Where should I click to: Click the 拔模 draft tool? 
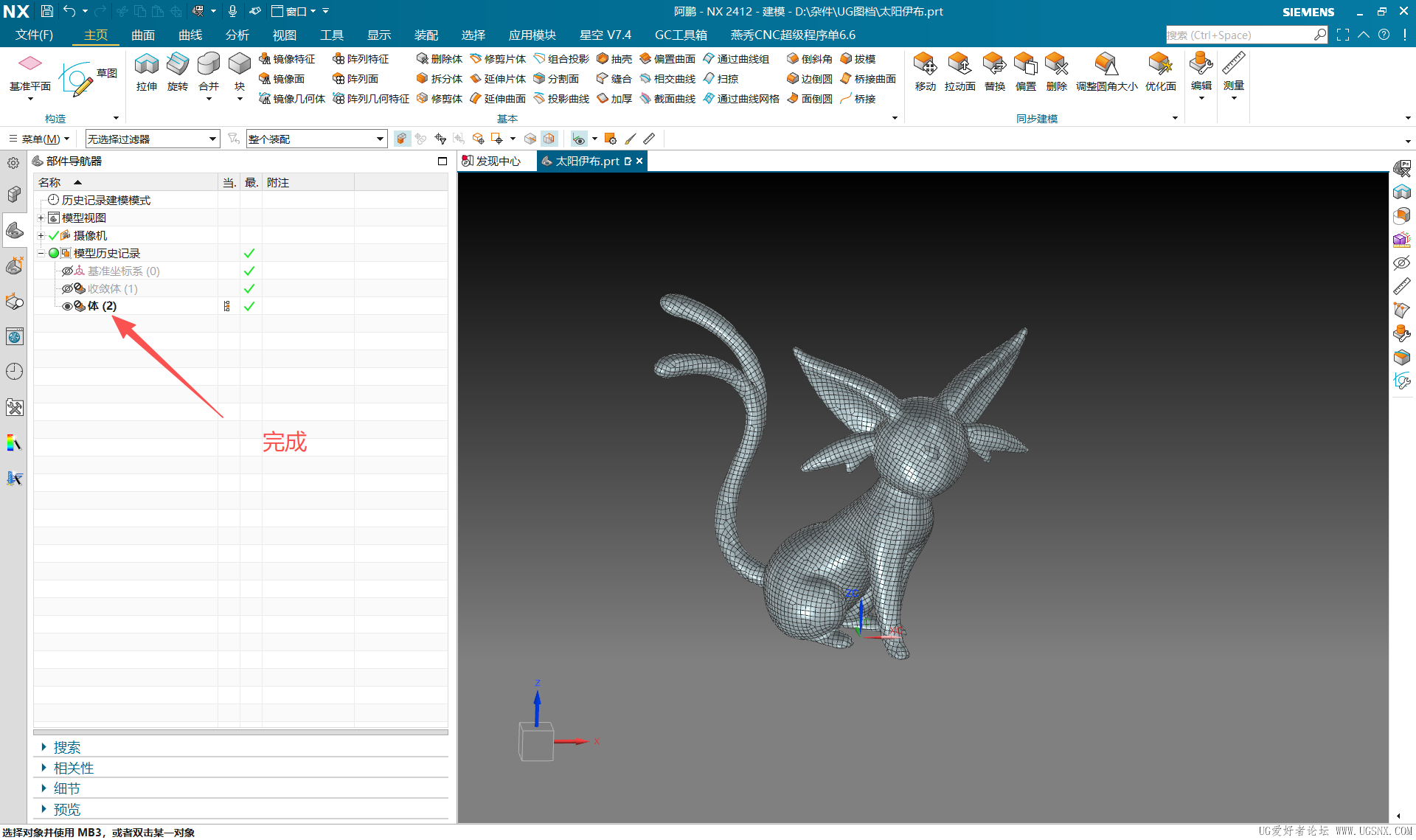[858, 59]
